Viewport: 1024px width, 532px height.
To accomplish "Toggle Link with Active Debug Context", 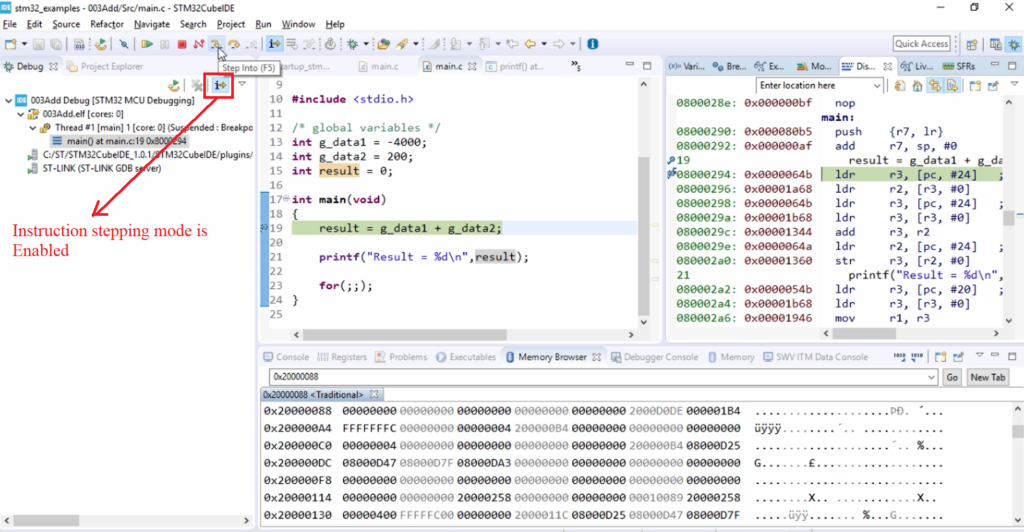I will coord(935,86).
